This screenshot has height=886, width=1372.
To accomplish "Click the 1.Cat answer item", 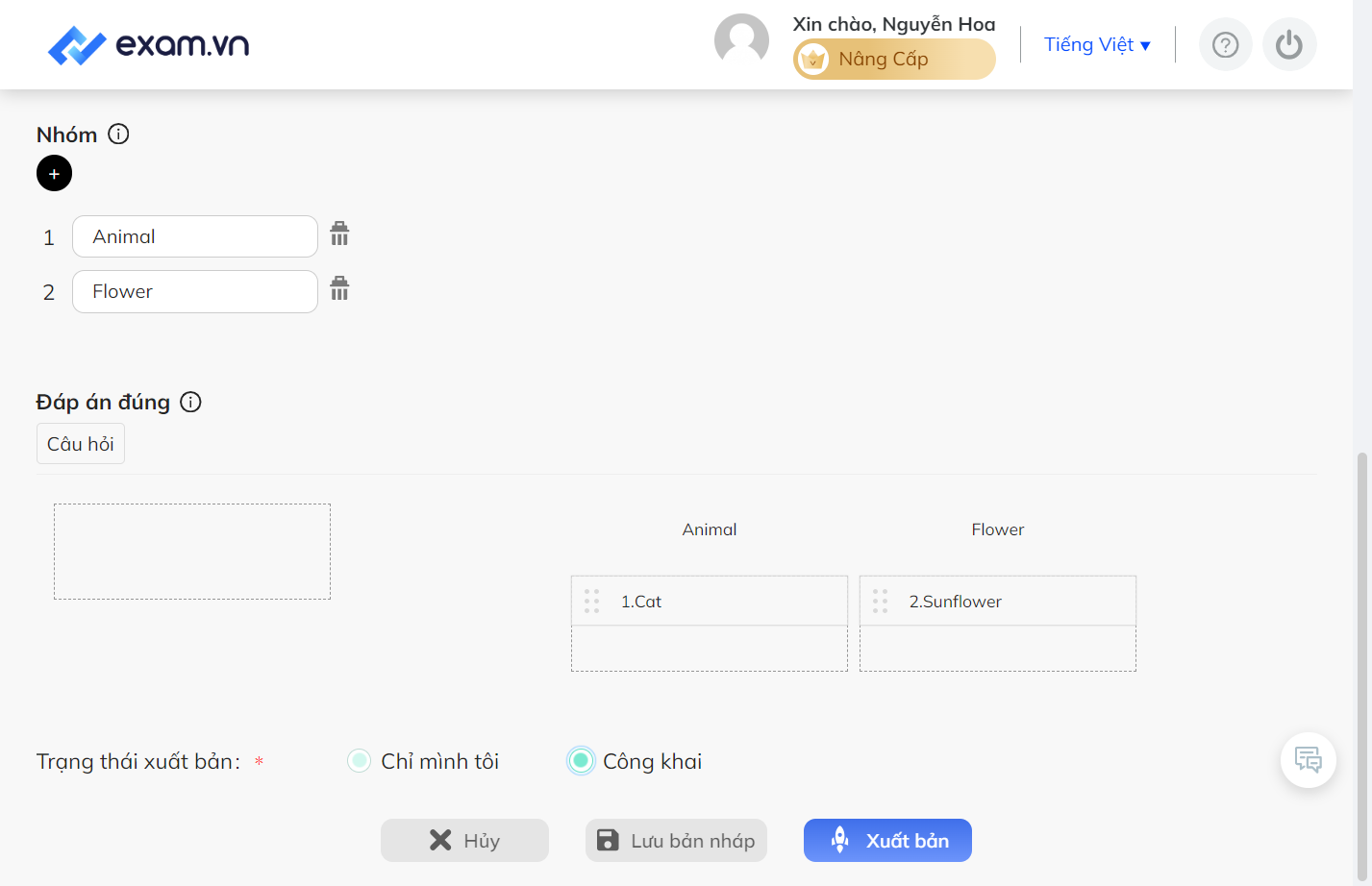I will 710,602.
